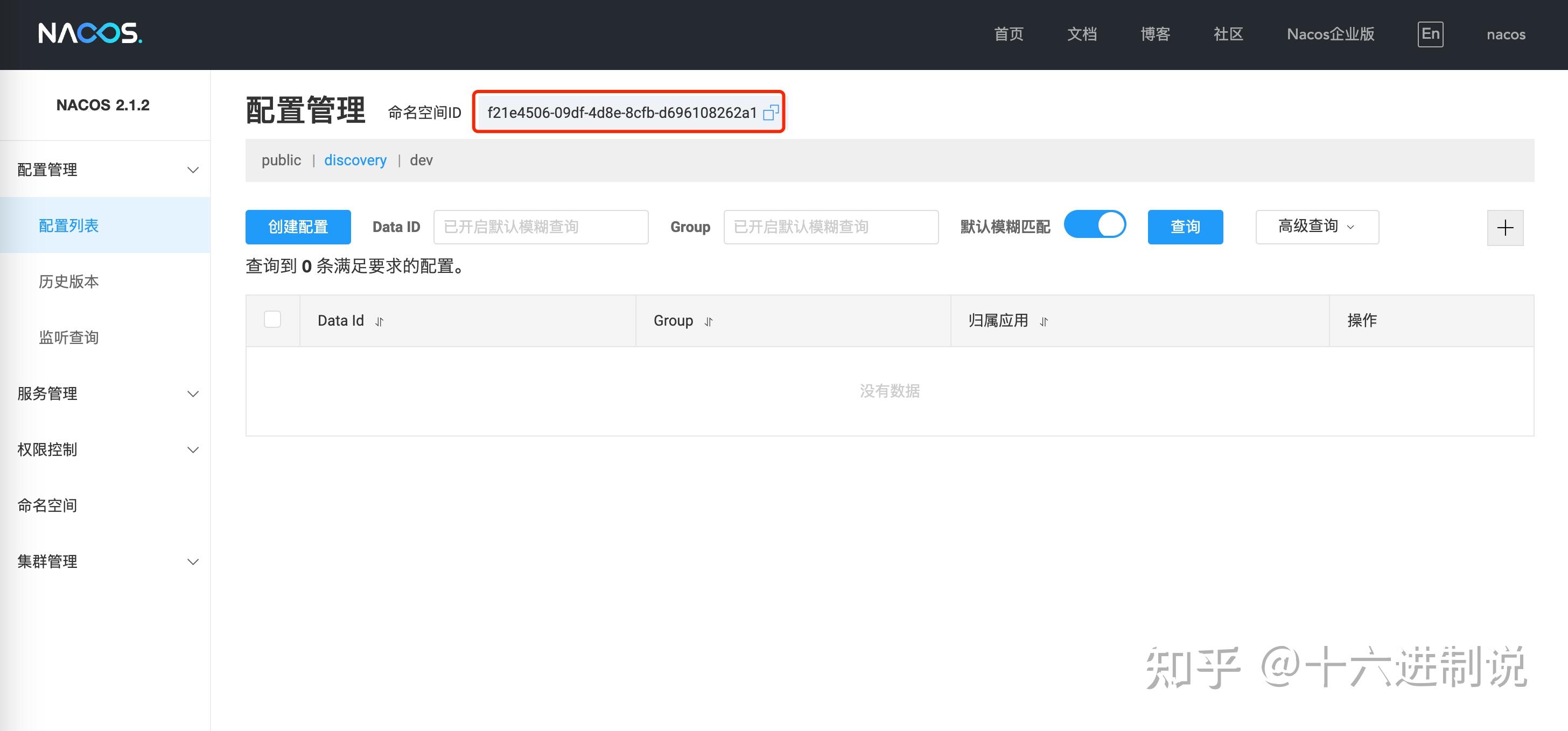Click the 查询 search button
Image resolution: width=1568 pixels, height=731 pixels.
coord(1185,227)
